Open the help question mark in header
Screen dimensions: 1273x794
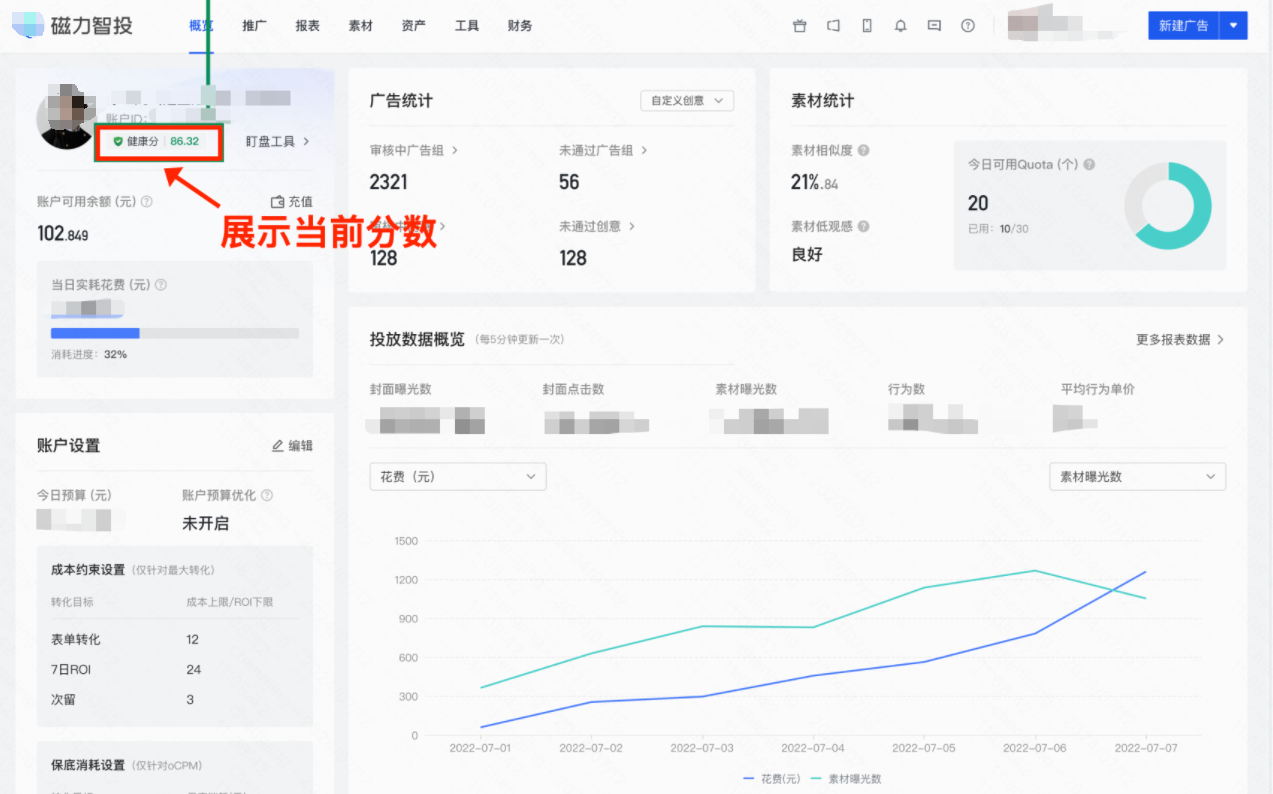coord(968,26)
